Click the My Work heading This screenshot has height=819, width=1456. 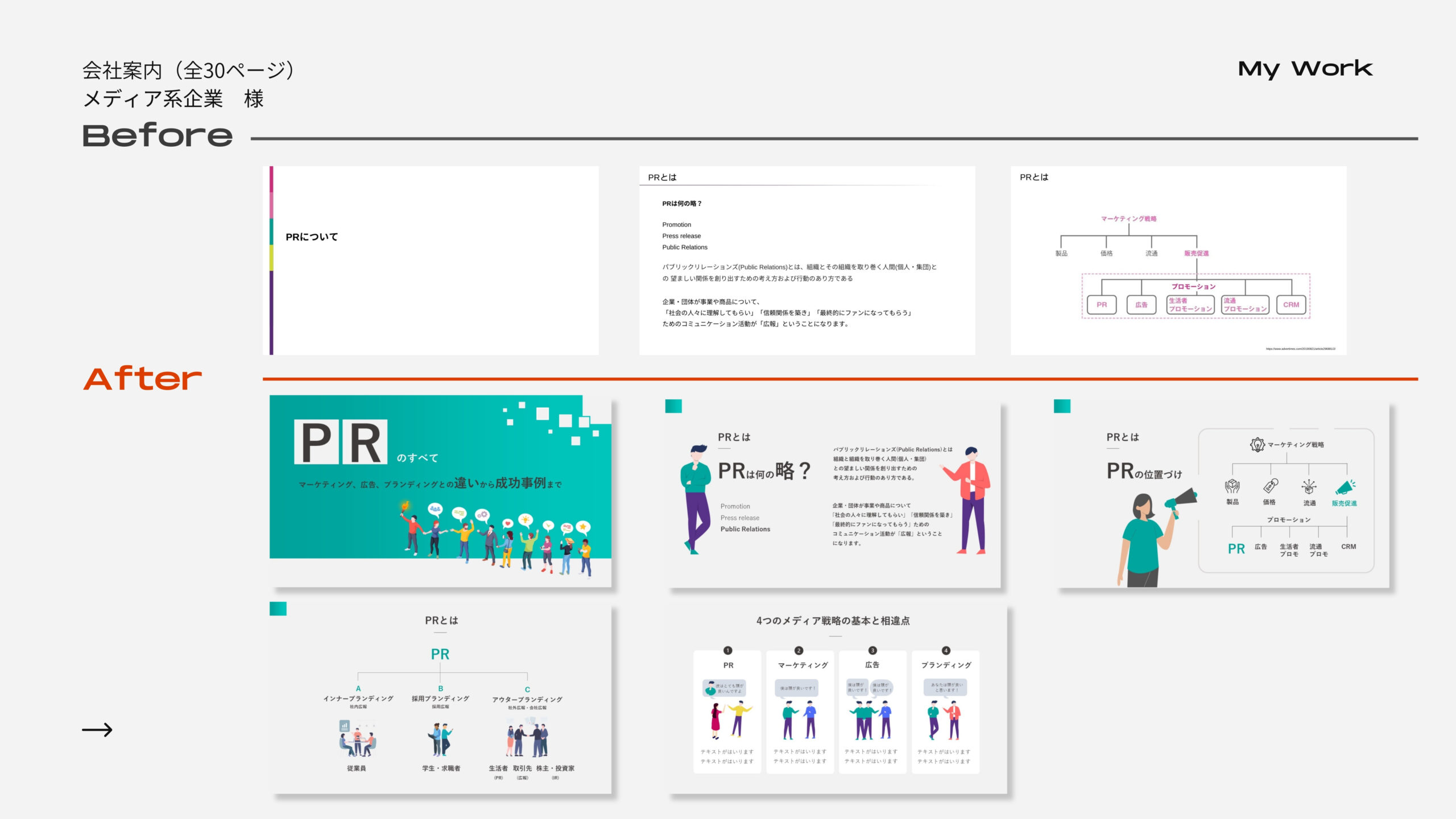point(1305,69)
